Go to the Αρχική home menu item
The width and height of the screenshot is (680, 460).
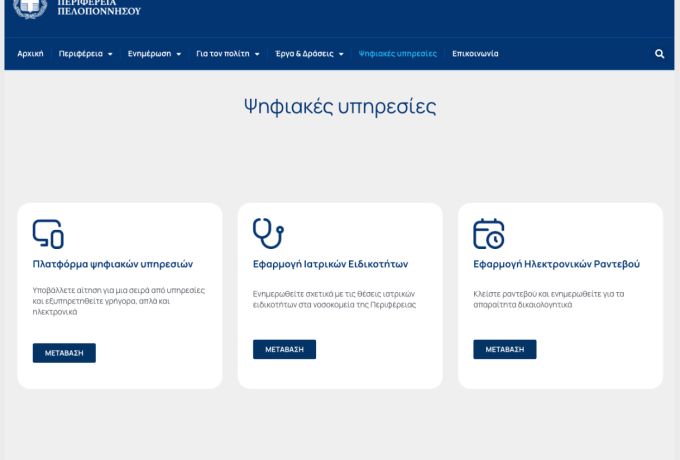[30, 54]
